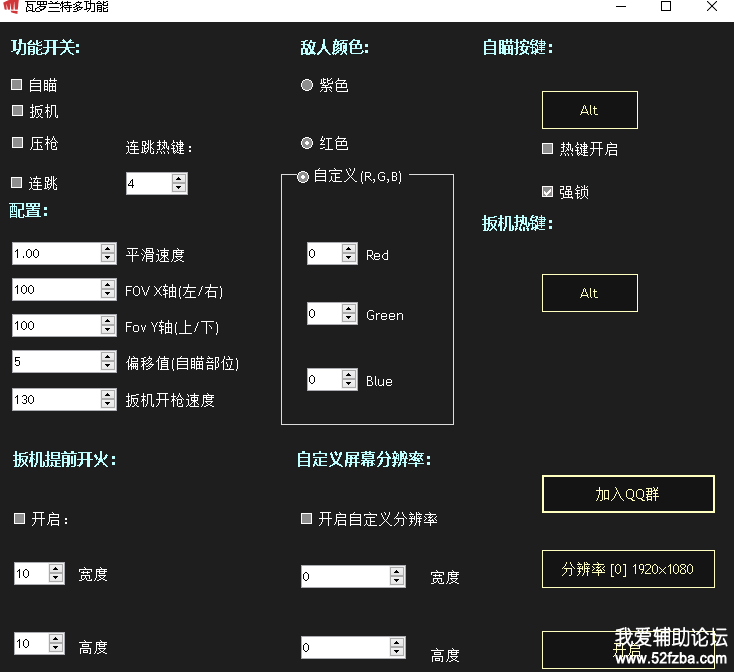This screenshot has width=734, height=672.
Task: Click the app icon in title bar
Action: 10,6
